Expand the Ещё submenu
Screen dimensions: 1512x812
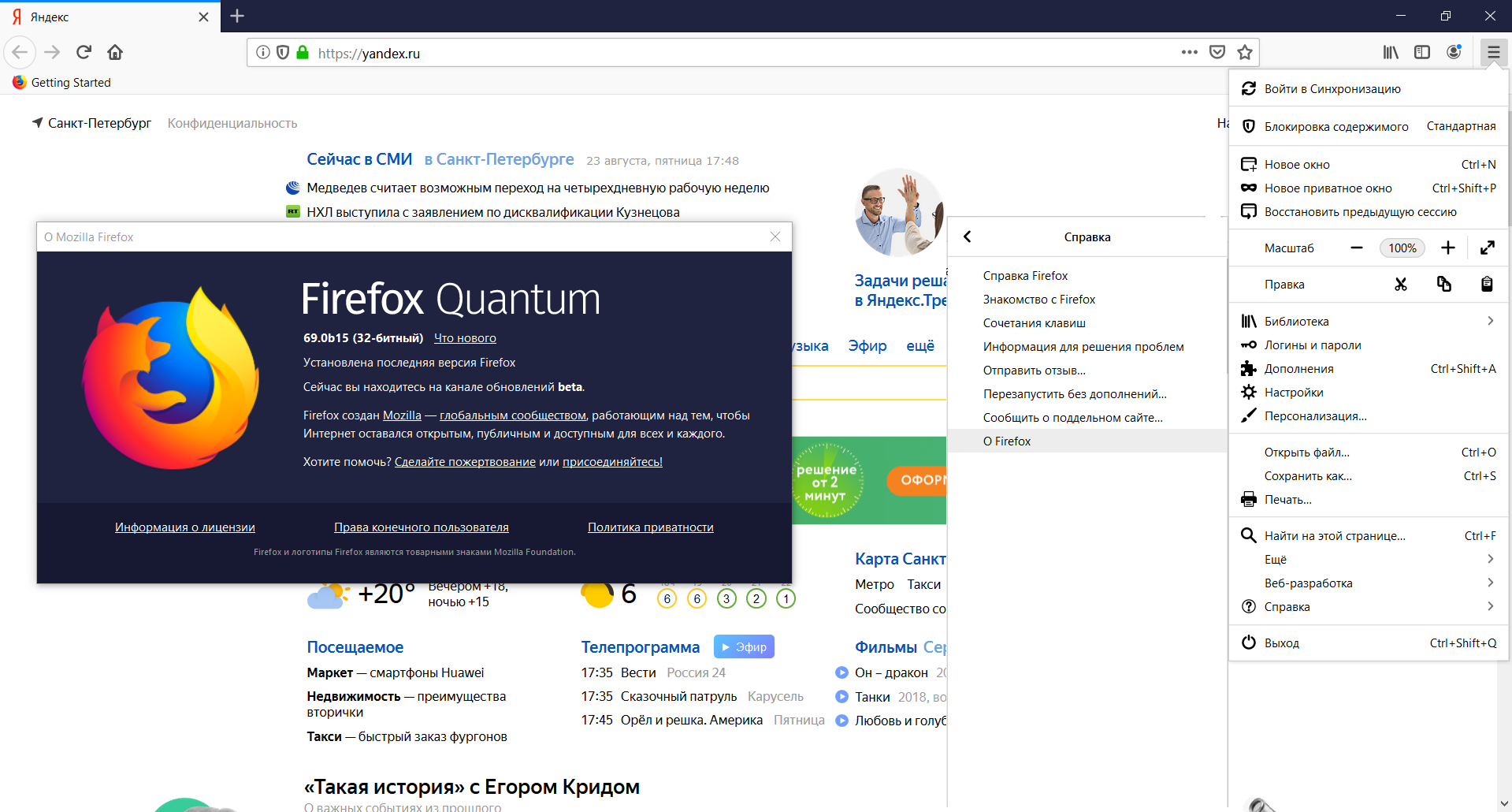tap(1369, 560)
